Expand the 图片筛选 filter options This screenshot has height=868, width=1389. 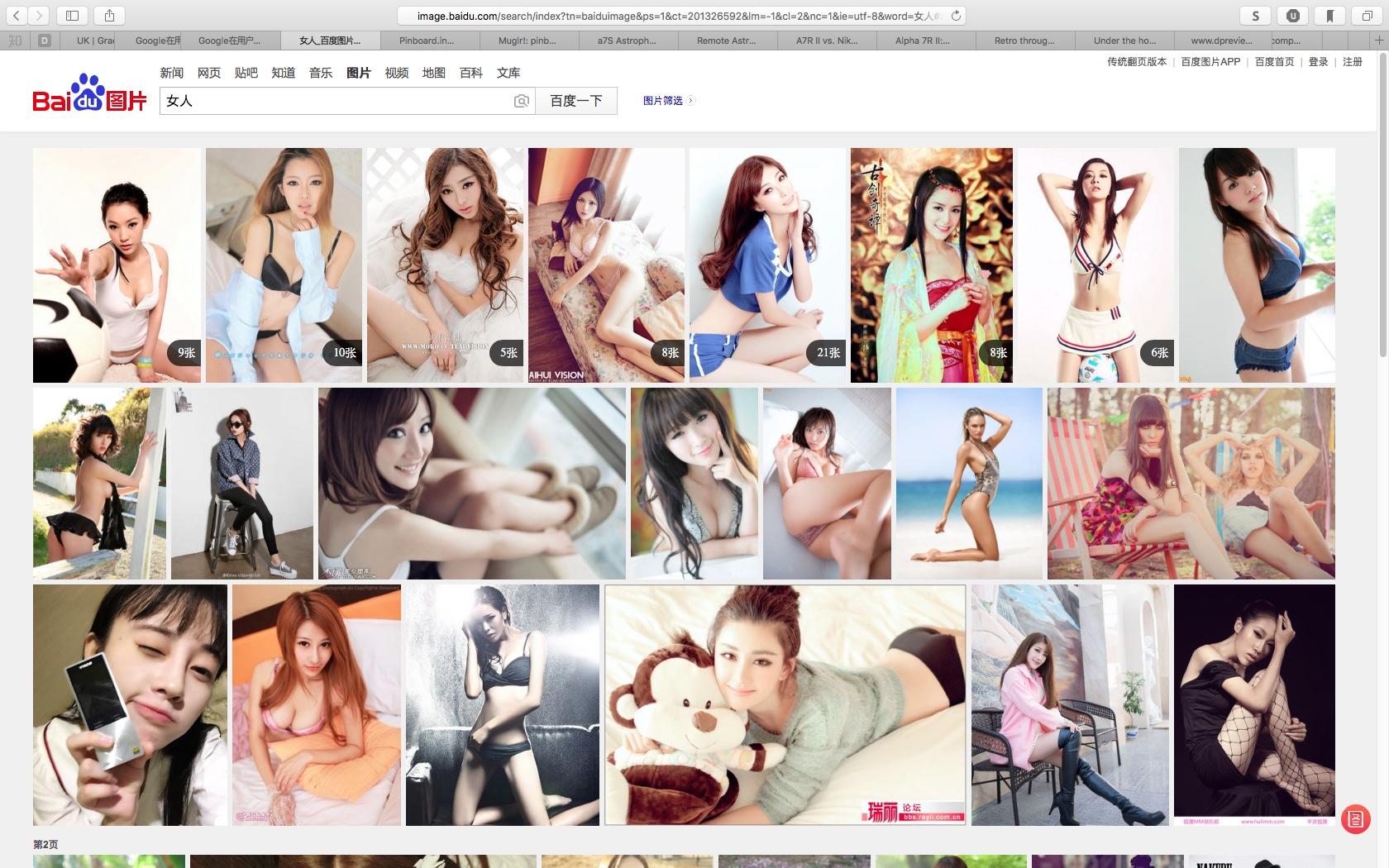[669, 101]
